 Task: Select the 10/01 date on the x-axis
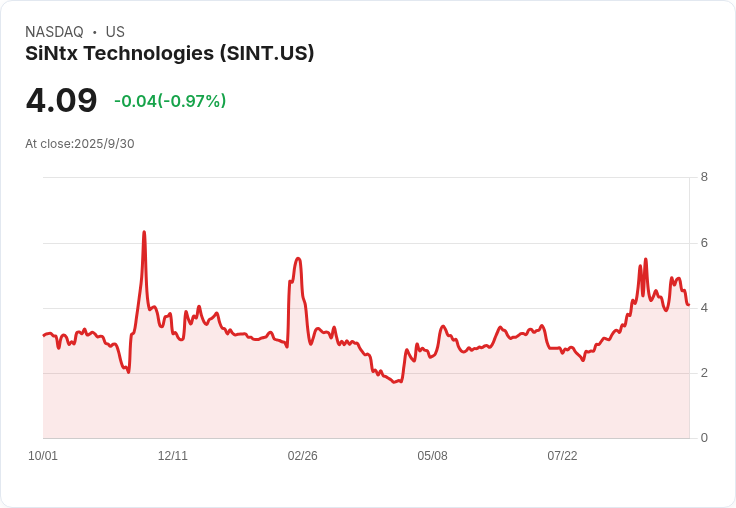(43, 456)
